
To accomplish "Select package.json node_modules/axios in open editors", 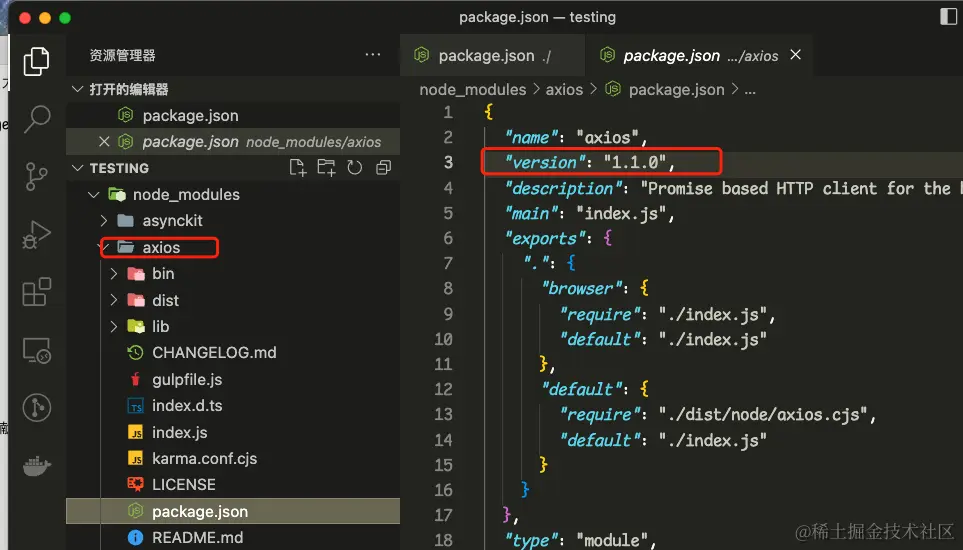I will click(x=233, y=142).
